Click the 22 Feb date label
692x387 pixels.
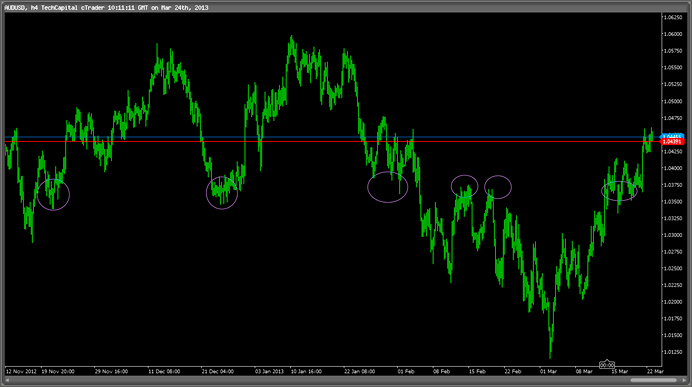pyautogui.click(x=513, y=372)
